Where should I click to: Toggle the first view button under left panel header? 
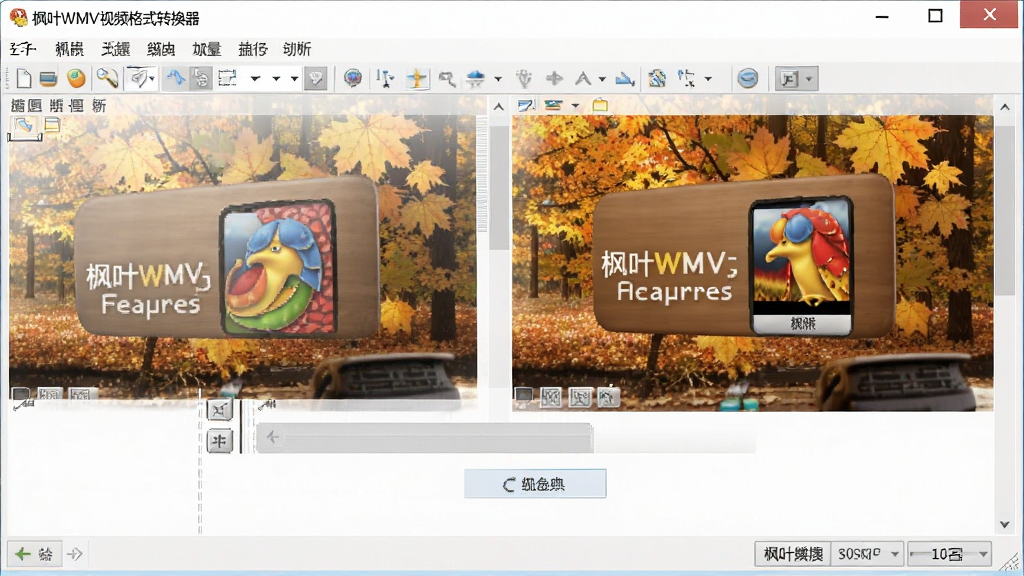(24, 126)
